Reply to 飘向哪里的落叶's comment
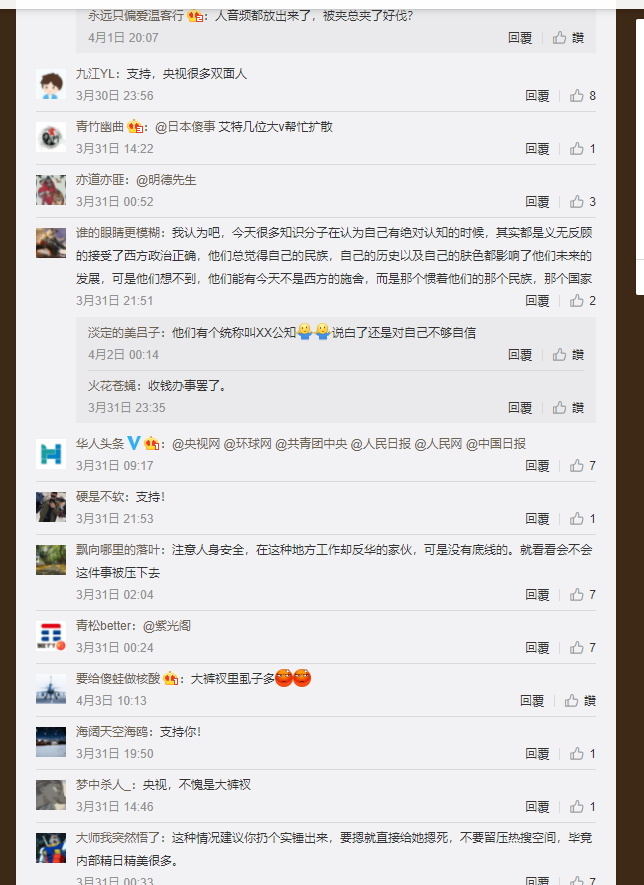This screenshot has width=644, height=885. point(537,594)
